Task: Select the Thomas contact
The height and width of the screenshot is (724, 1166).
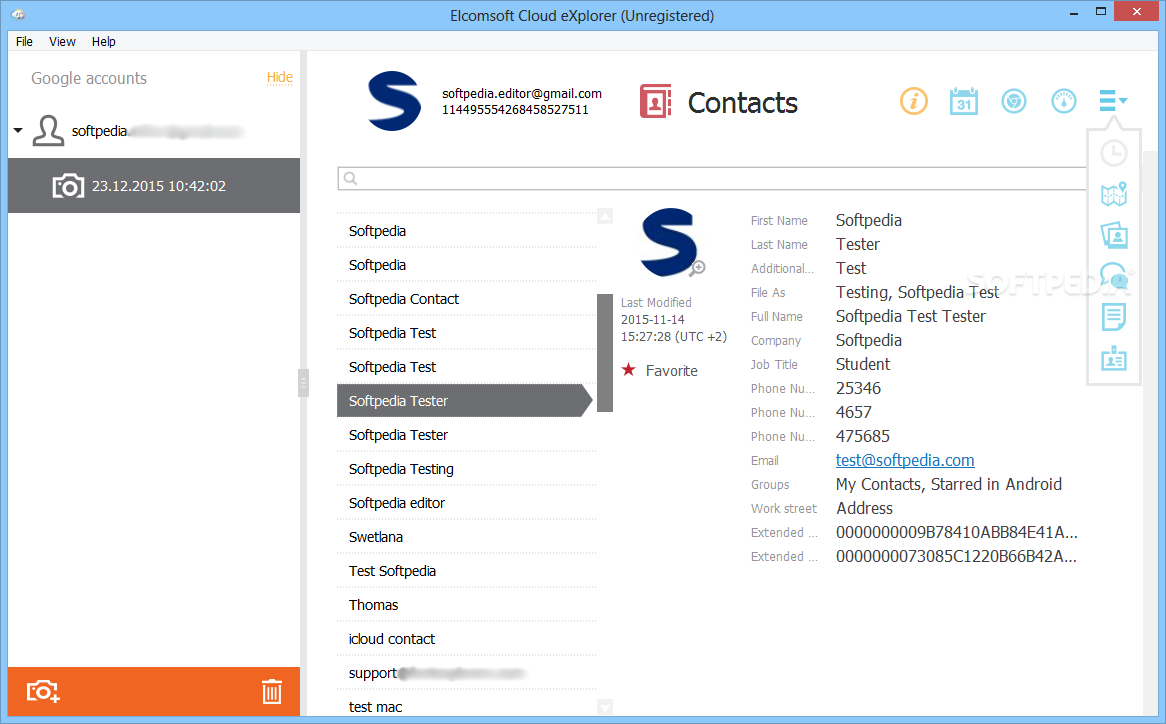Action: tap(466, 605)
